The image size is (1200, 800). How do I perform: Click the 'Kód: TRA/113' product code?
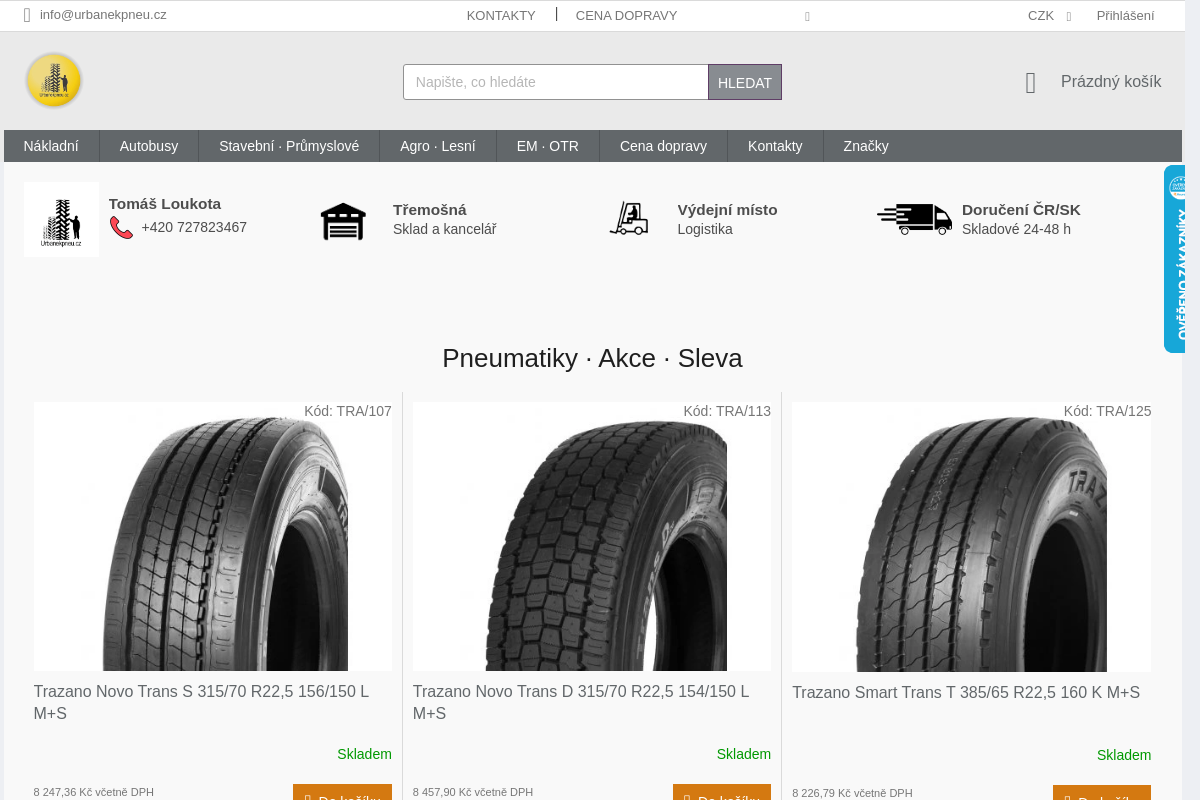[727, 411]
